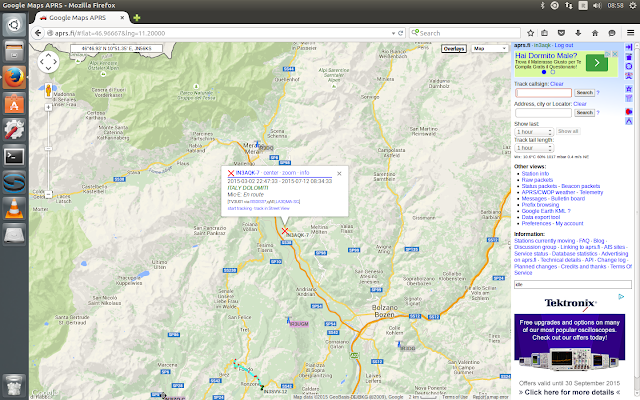Screen dimensions: 640x400
Task: Click the Firefox back arrow button
Action: point(38,33)
